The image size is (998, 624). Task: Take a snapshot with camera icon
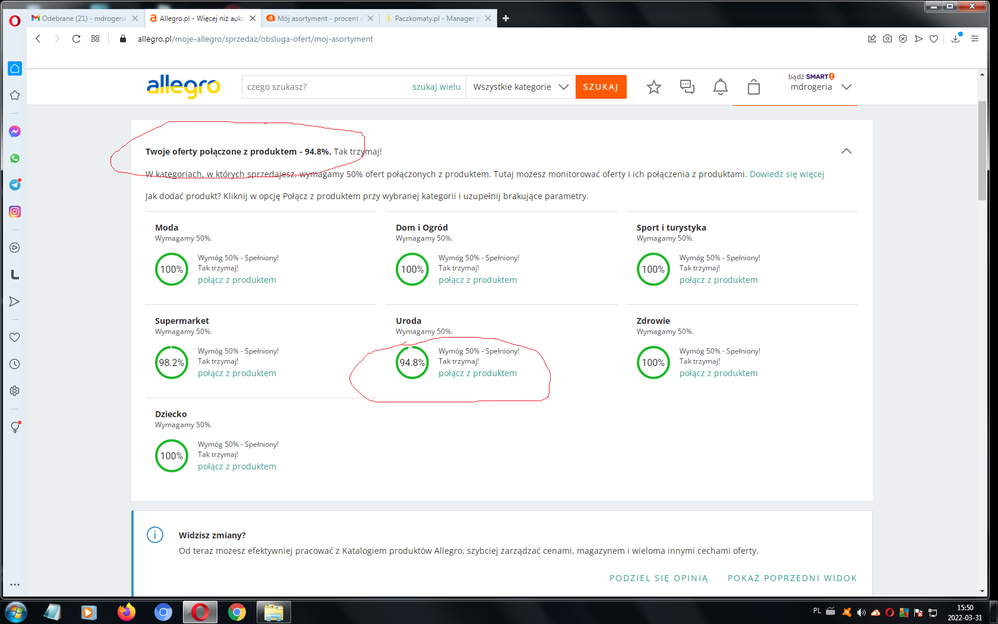887,39
